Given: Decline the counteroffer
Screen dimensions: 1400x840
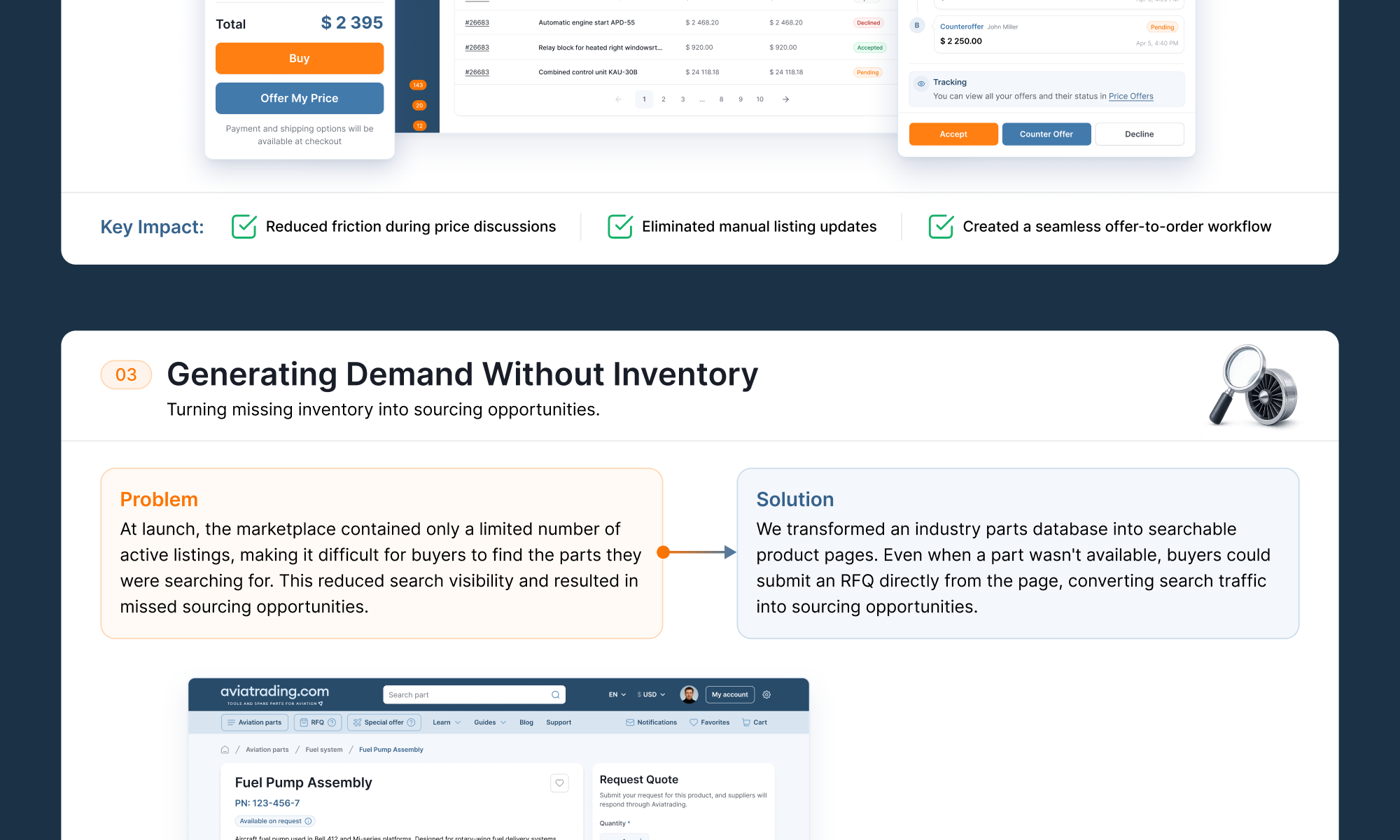Looking at the screenshot, I should coord(1140,134).
